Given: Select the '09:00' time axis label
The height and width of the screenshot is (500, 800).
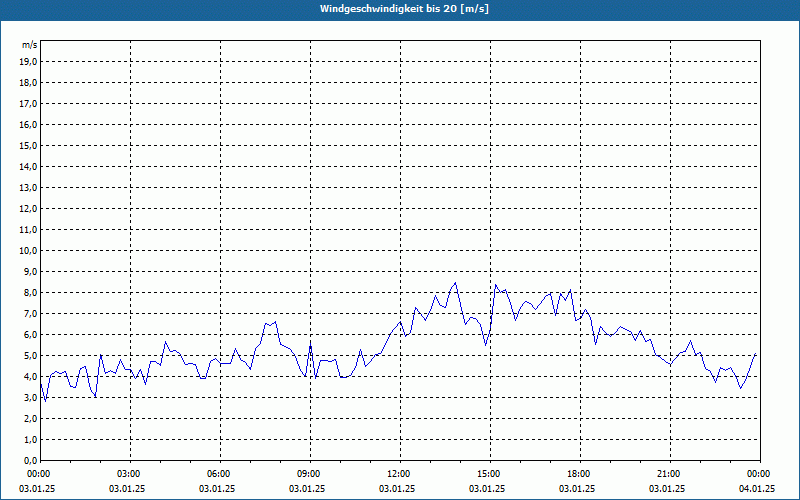Looking at the screenshot, I should tap(310, 474).
